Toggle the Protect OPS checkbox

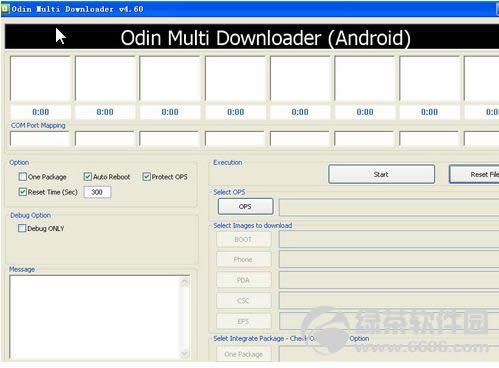[x=147, y=177]
